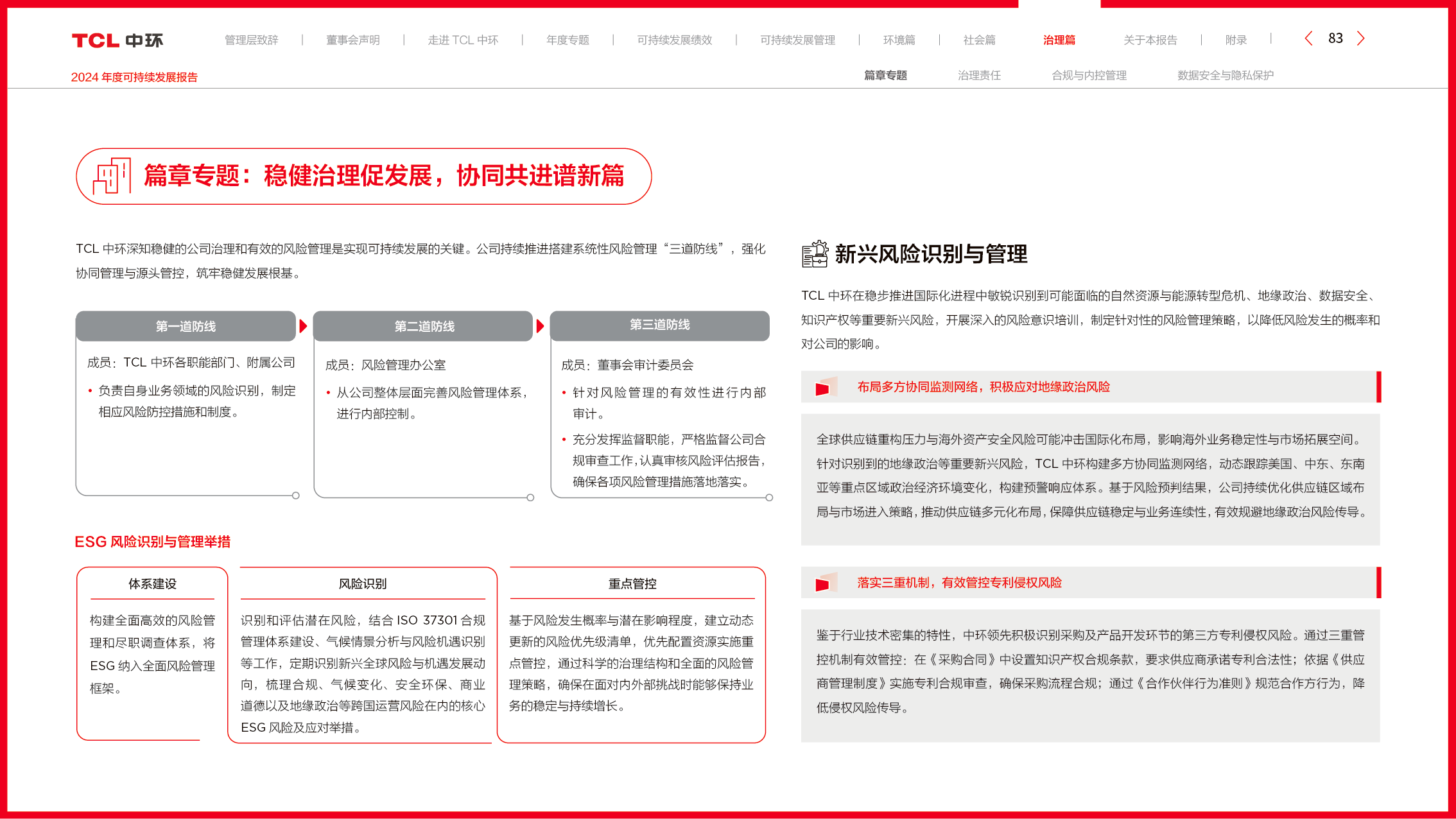This screenshot has width=1456, height=819.
Task: Go to the 合规与内控管理 sub-section
Action: (1089, 75)
